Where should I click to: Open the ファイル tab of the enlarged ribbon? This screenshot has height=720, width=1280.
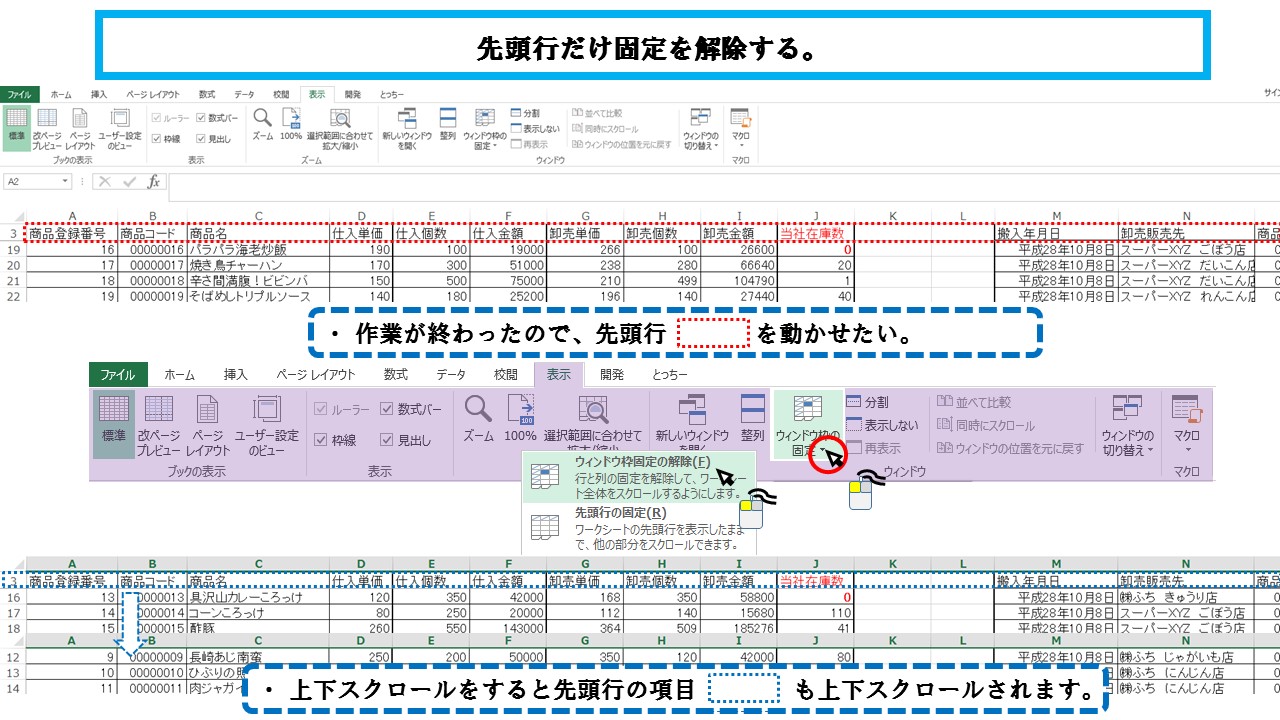tap(118, 375)
